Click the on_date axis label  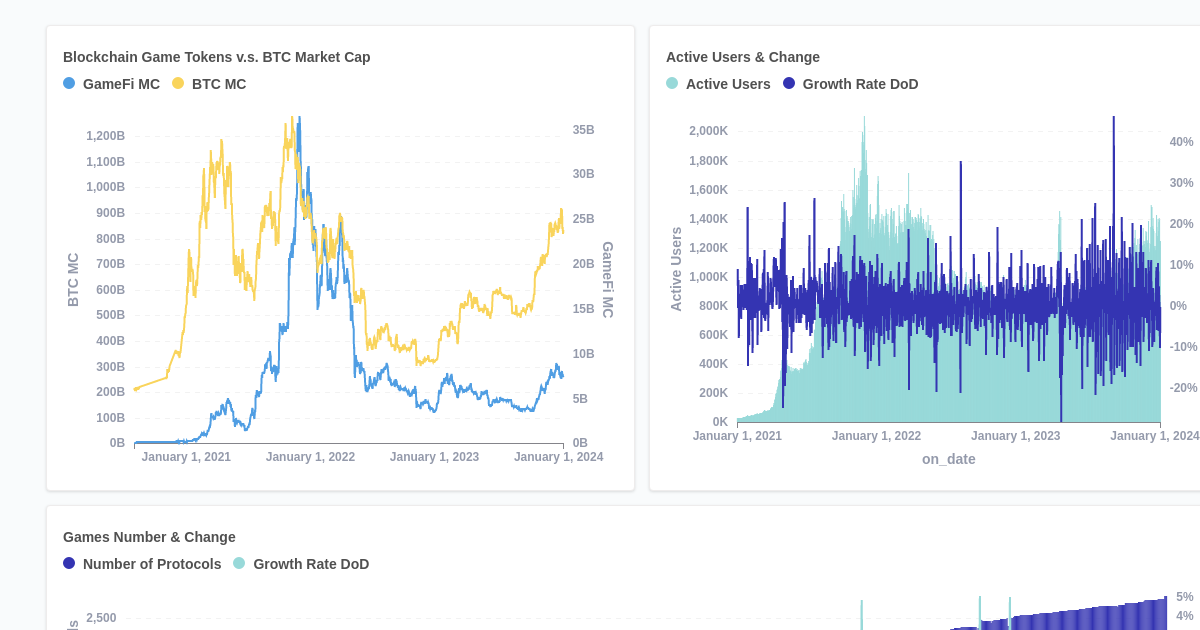(948, 459)
